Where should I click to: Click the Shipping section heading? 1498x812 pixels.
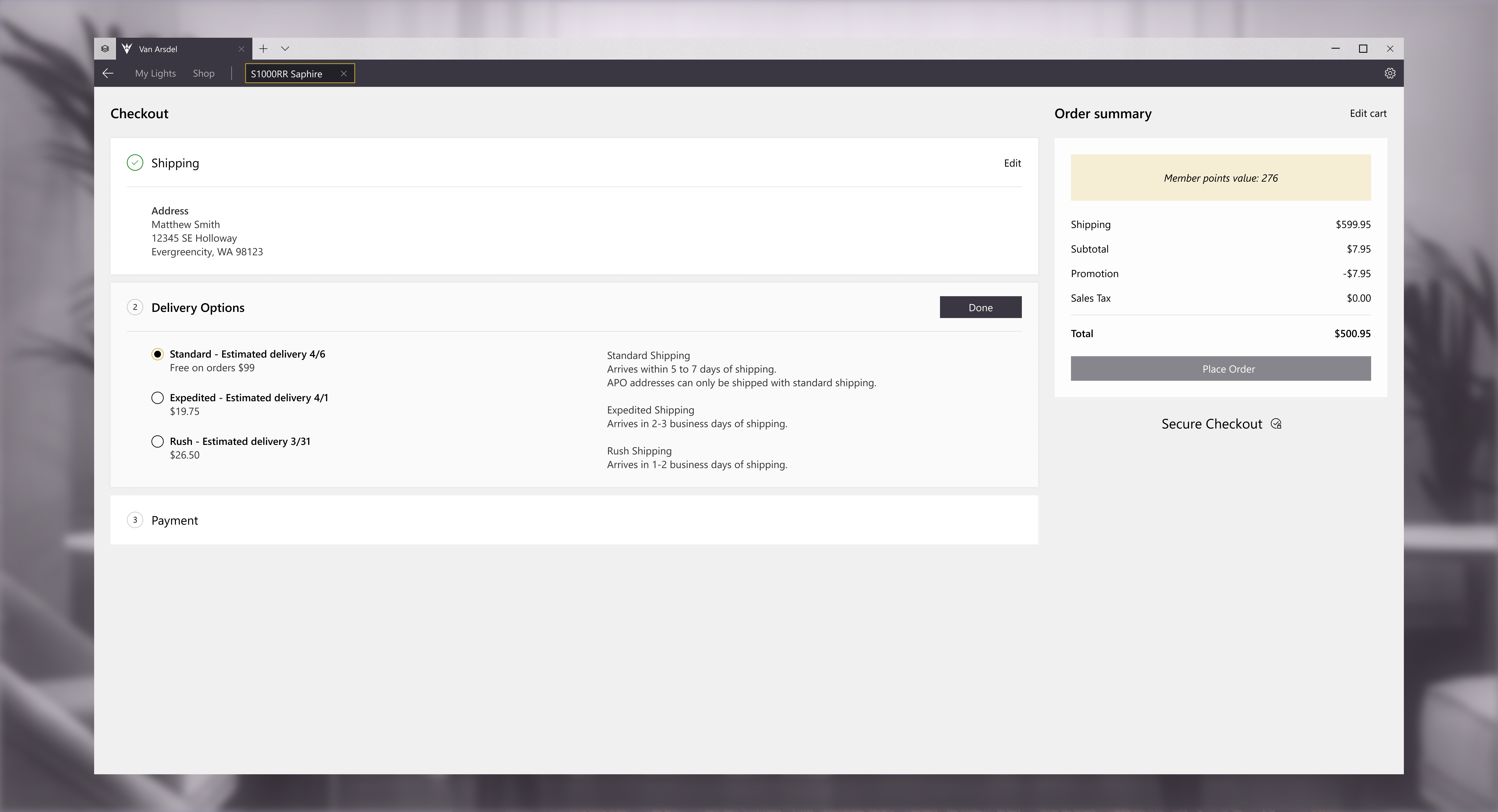point(175,163)
